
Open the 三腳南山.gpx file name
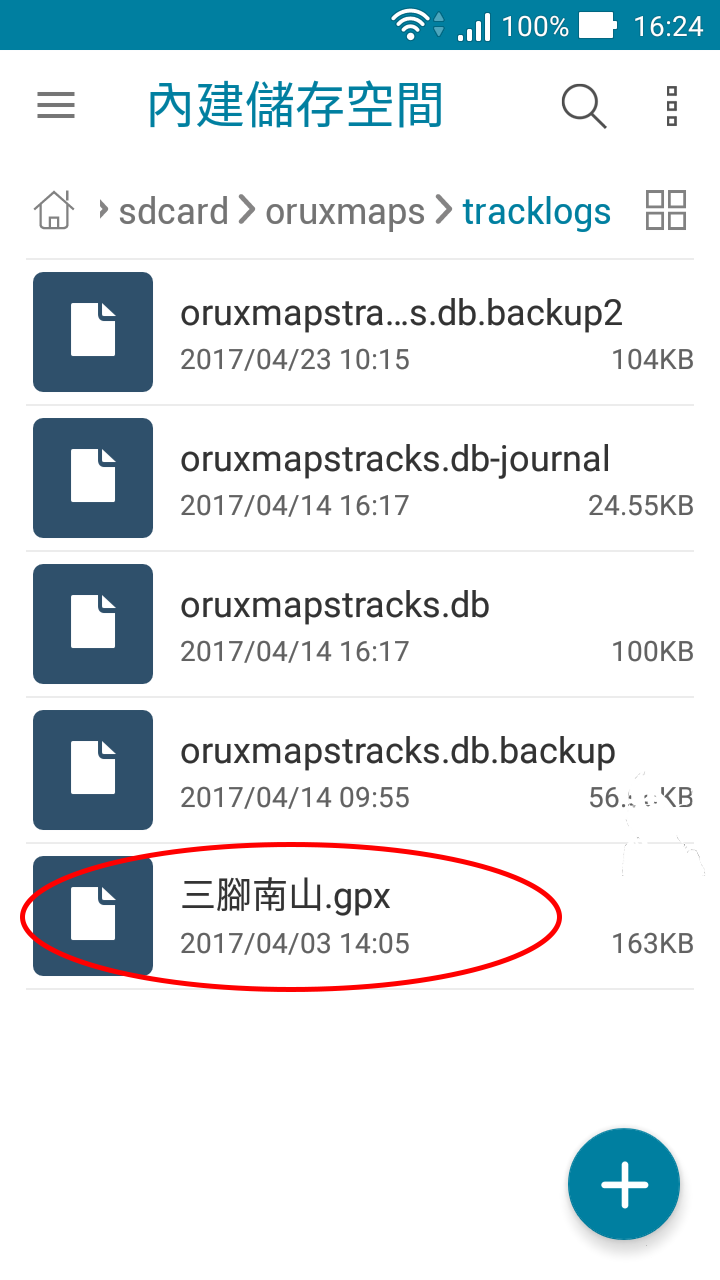(285, 896)
